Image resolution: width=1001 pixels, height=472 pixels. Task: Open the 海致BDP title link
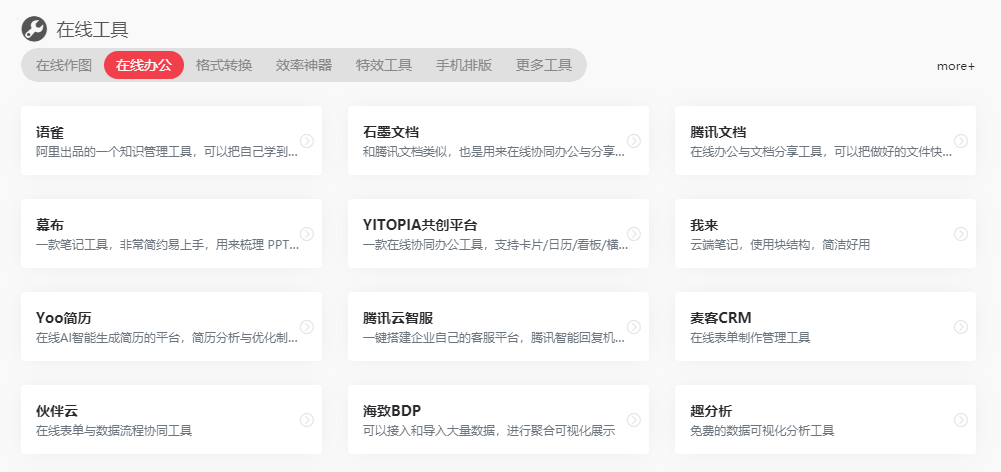pyautogui.click(x=392, y=411)
